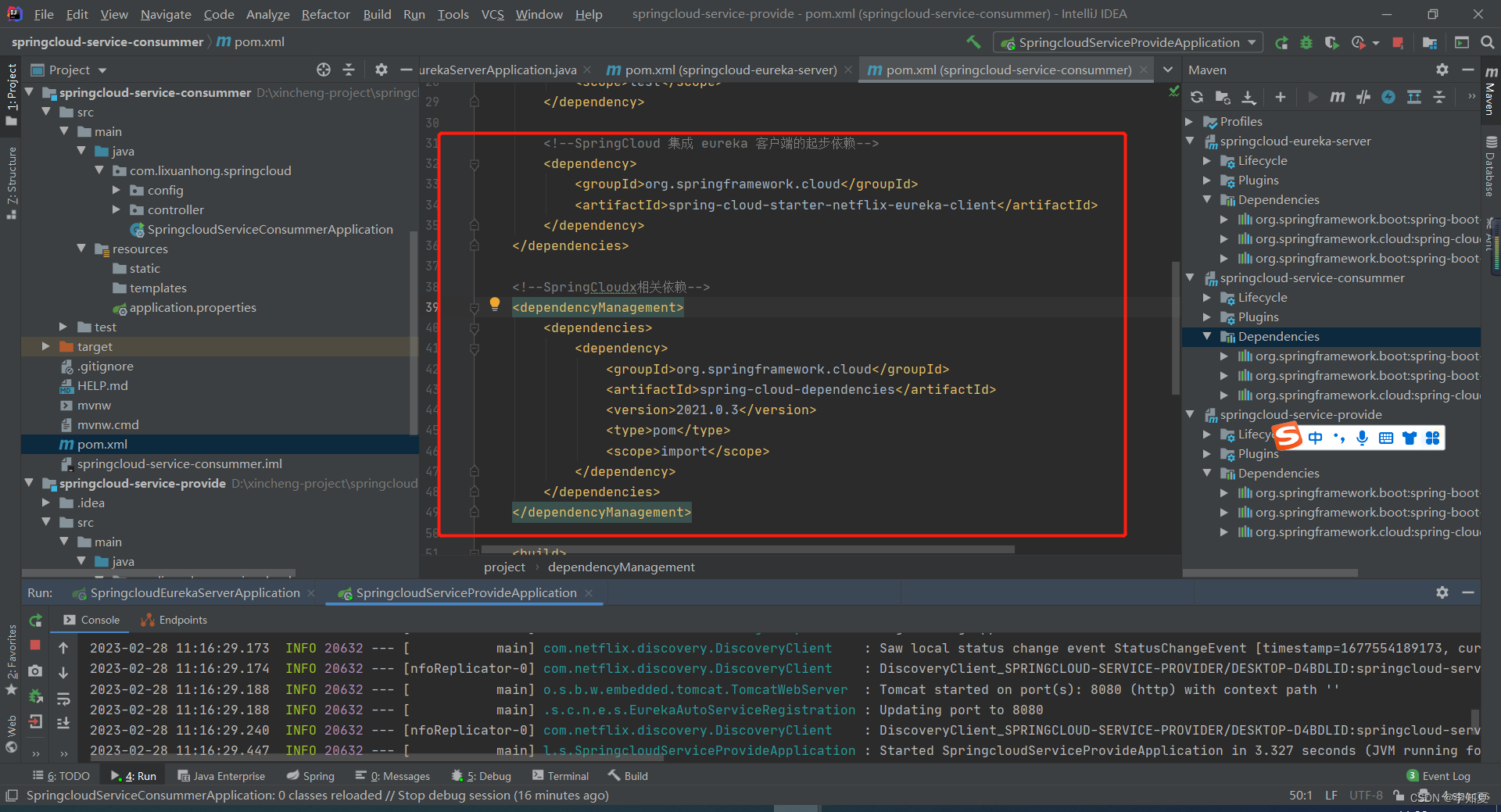
Task: Execute Maven goal using the m icon
Action: coord(1338,97)
